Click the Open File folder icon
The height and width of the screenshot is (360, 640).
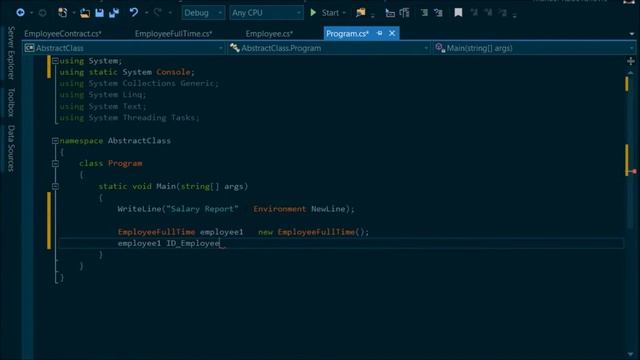tap(84, 13)
